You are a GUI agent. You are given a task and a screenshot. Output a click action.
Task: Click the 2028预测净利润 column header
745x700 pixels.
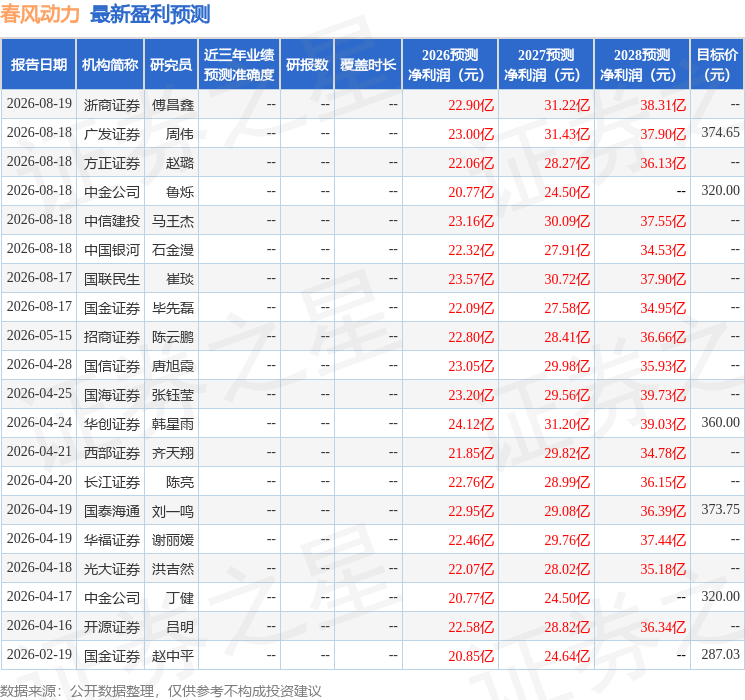pyautogui.click(x=642, y=65)
